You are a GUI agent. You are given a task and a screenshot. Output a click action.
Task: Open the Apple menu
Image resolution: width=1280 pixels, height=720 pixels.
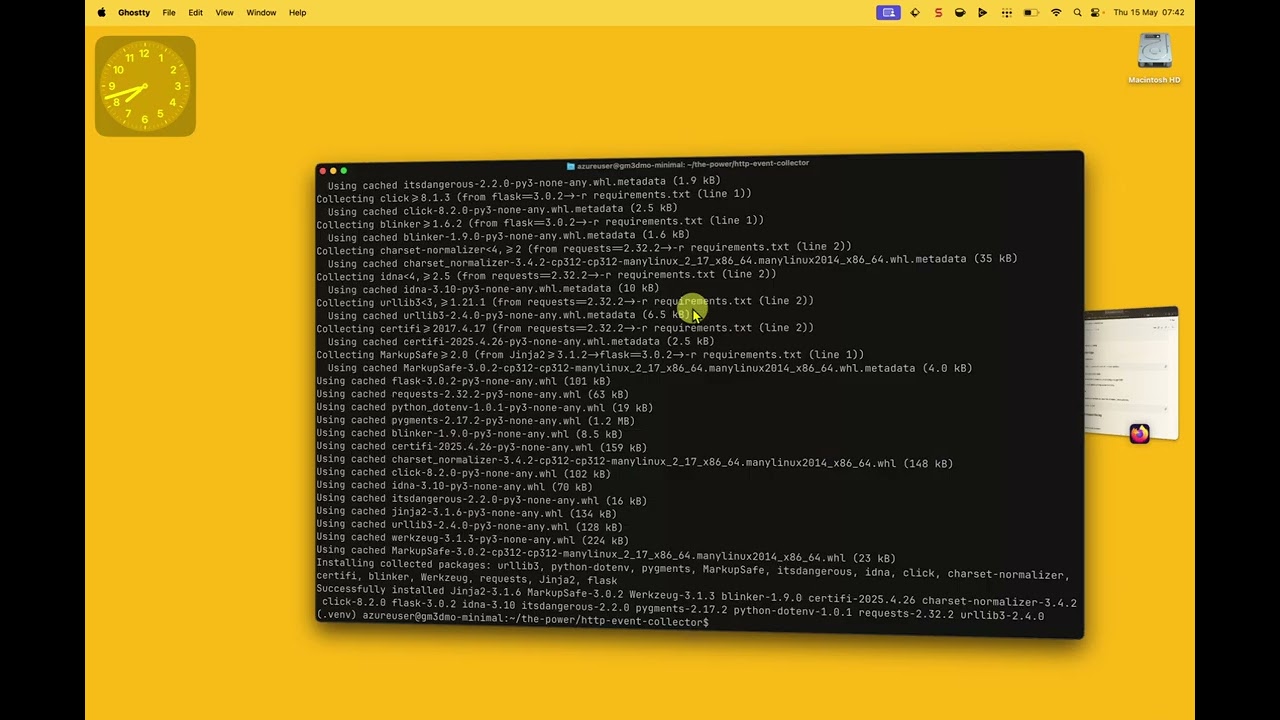tap(101, 12)
